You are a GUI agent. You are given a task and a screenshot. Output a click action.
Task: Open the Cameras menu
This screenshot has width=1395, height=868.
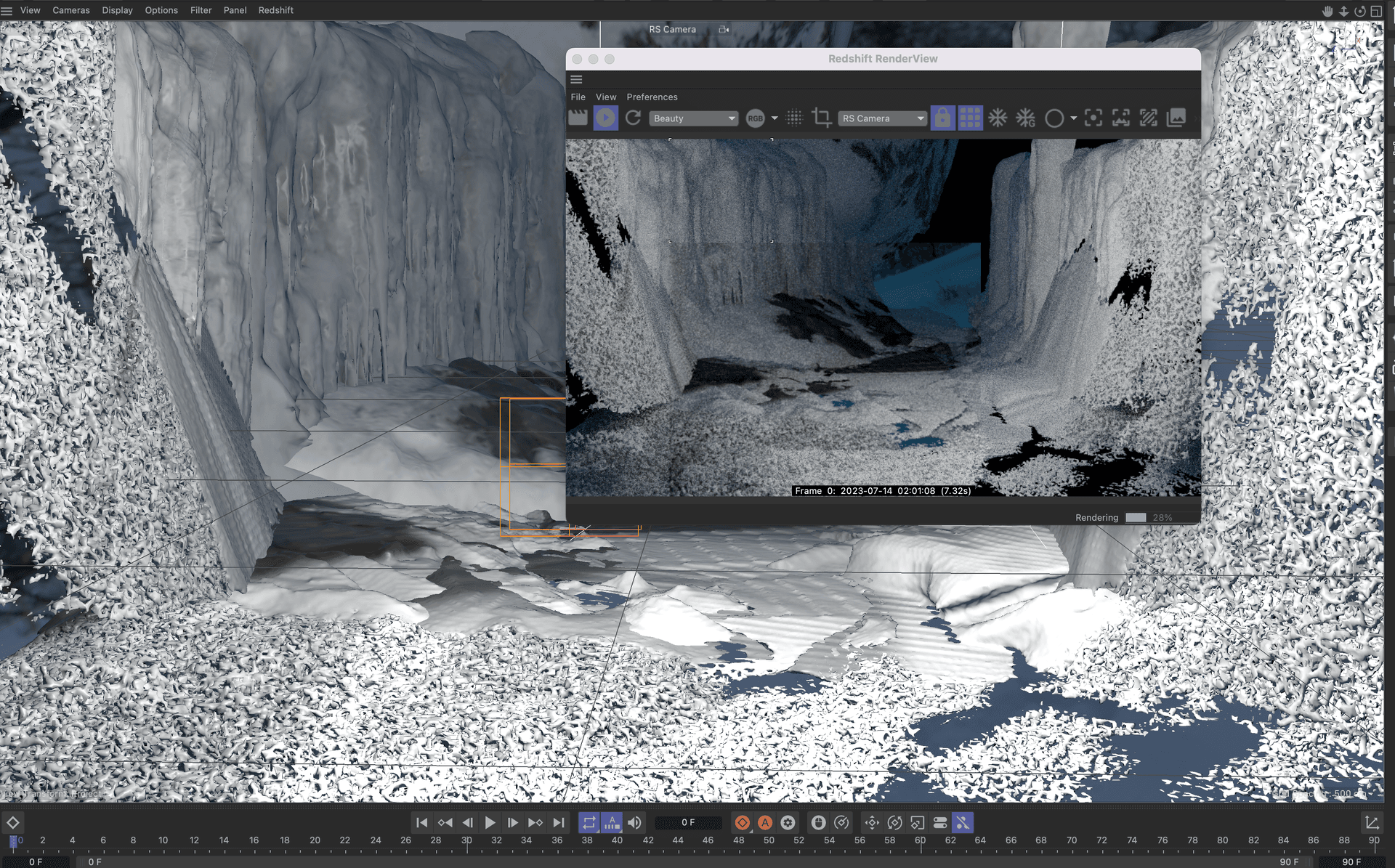point(71,10)
